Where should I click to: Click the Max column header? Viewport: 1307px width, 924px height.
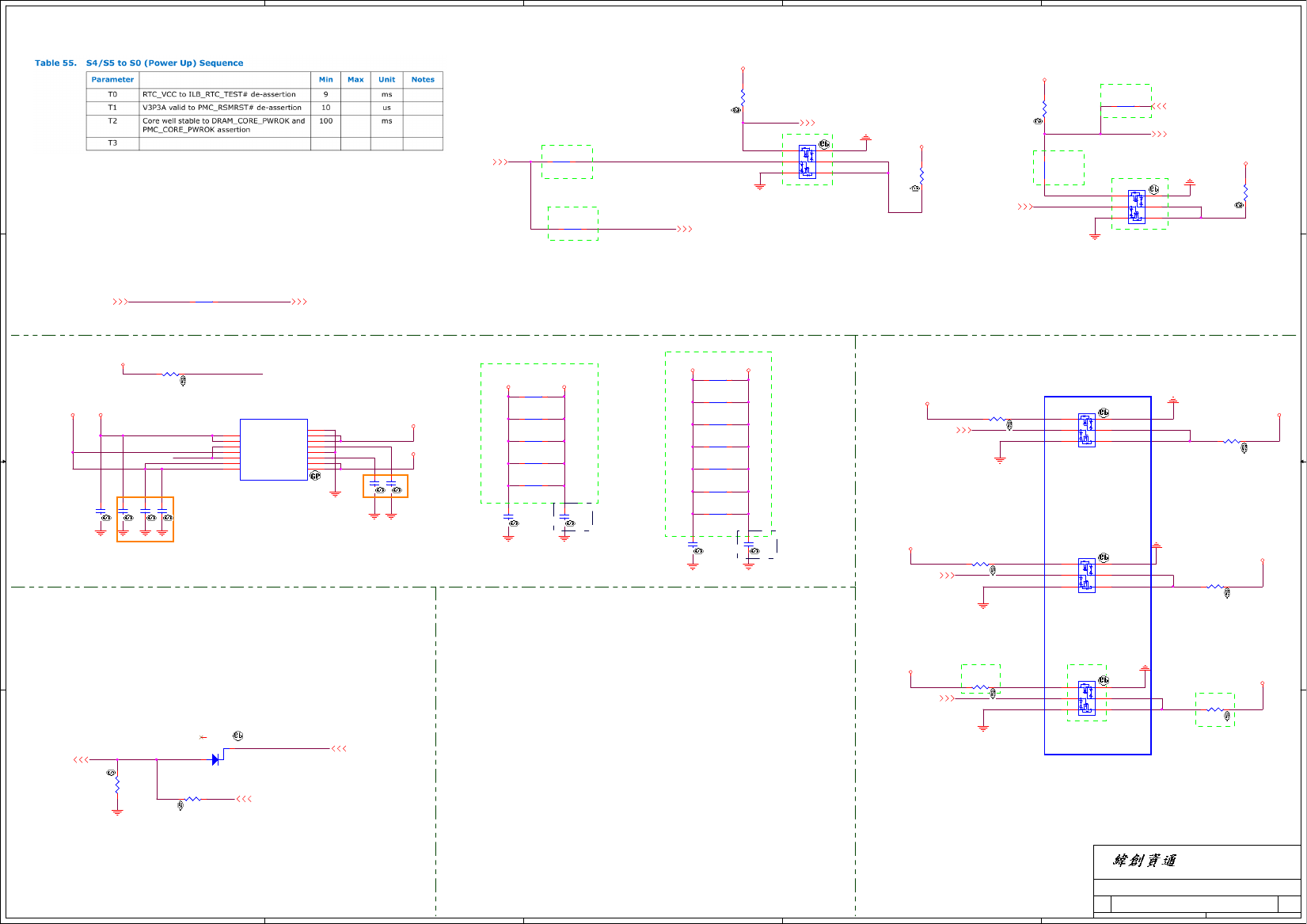[355, 80]
